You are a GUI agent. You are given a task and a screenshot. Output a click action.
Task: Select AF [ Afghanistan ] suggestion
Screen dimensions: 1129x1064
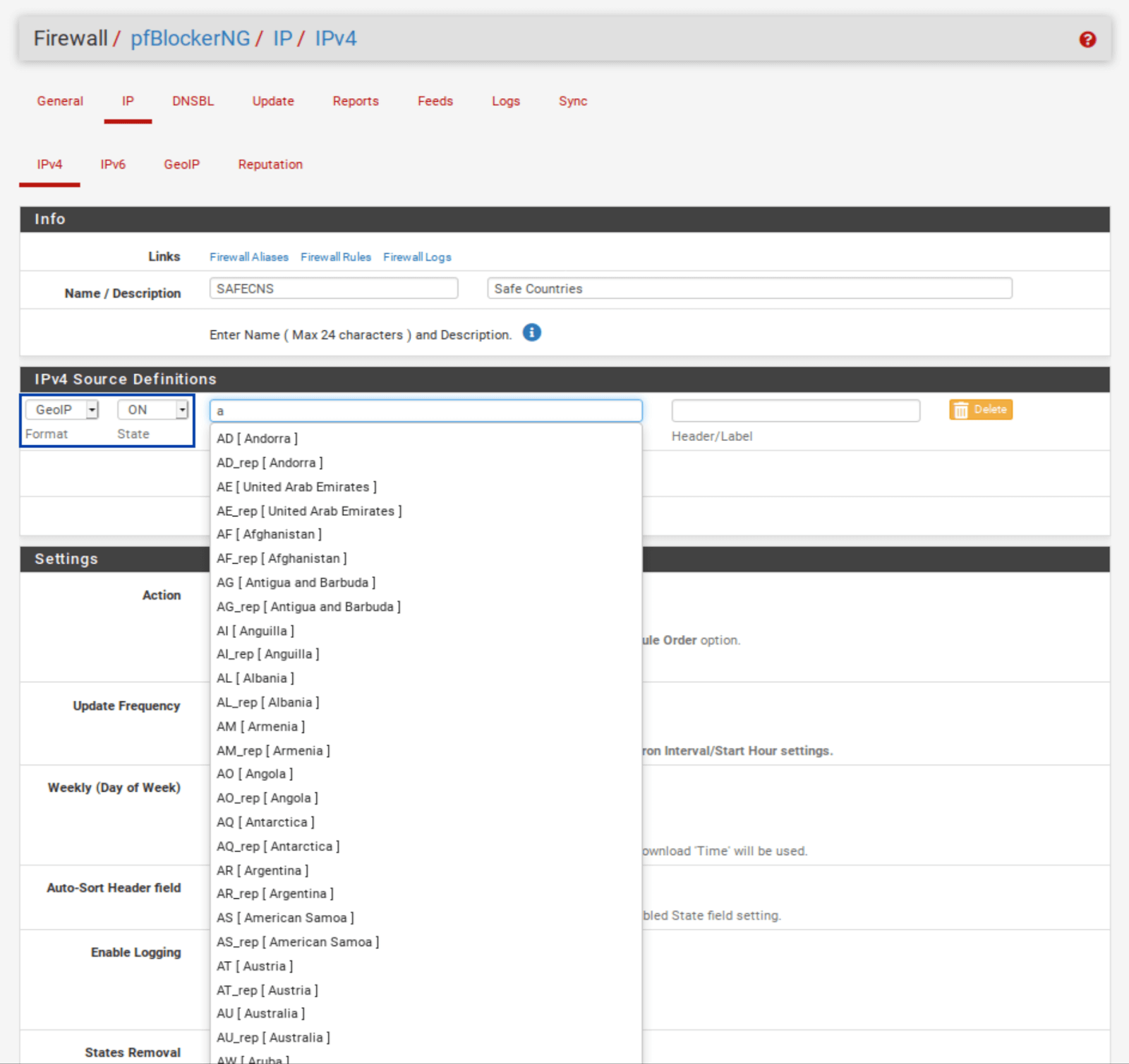point(426,535)
